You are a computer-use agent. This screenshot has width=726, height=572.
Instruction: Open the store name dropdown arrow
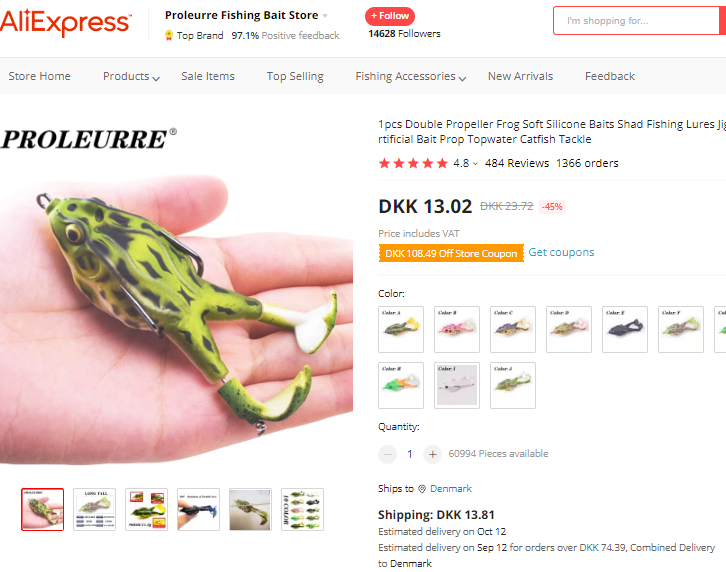[325, 16]
